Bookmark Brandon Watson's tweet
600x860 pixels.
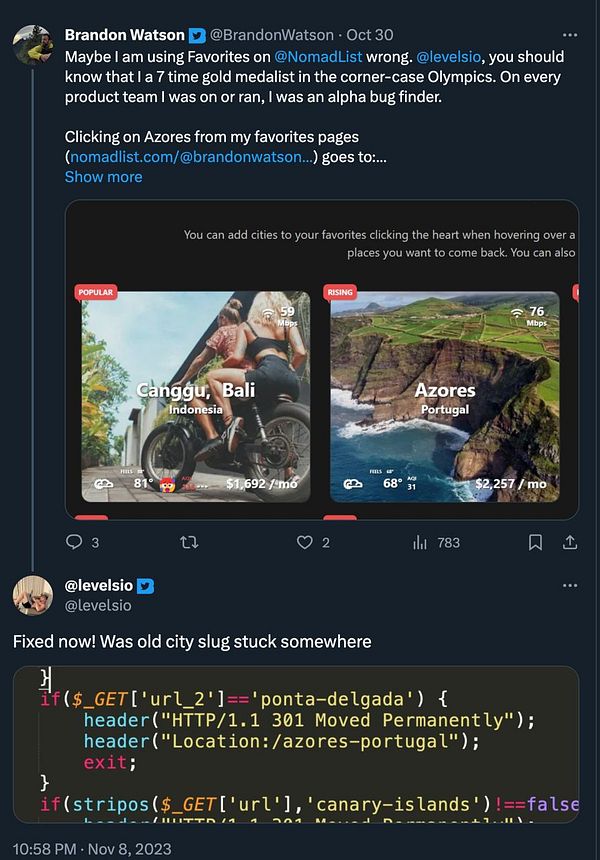(535, 542)
